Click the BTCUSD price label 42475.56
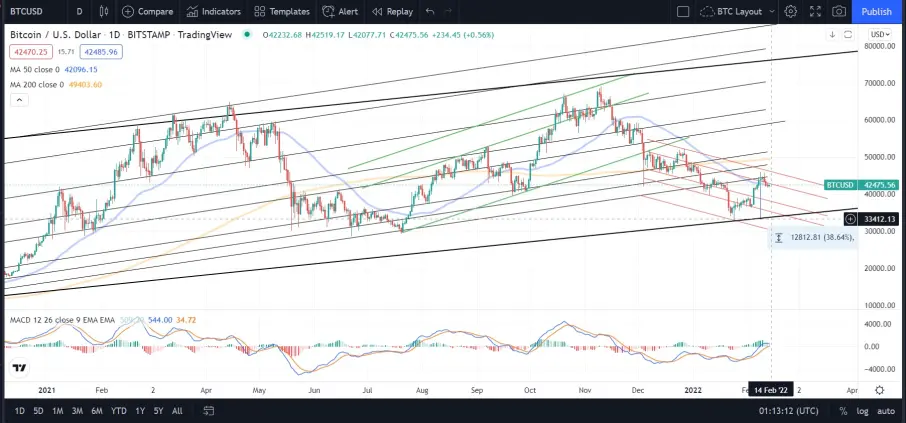The image size is (906, 423). 862,185
